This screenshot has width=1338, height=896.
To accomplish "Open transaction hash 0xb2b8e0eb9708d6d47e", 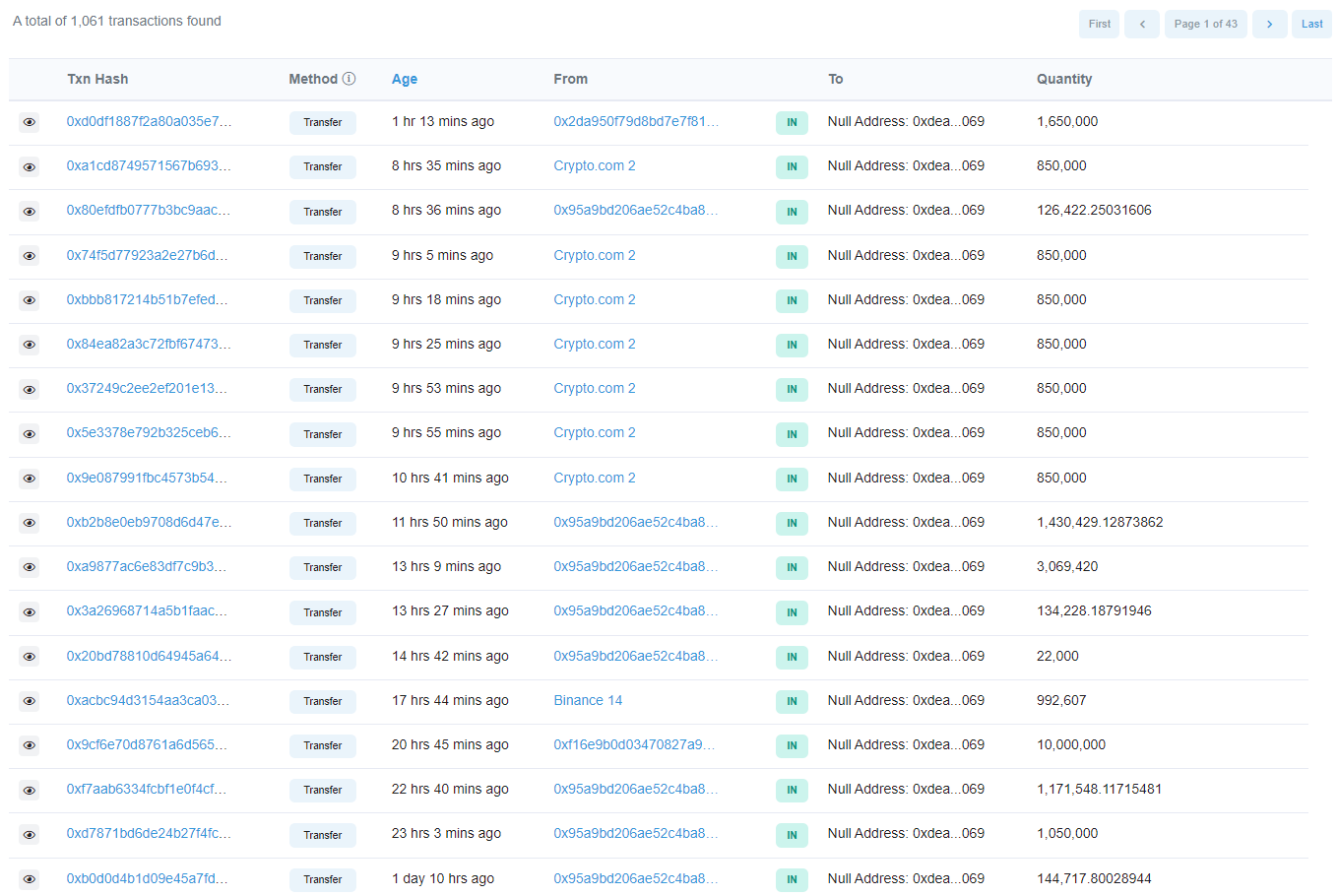I will click(x=149, y=522).
